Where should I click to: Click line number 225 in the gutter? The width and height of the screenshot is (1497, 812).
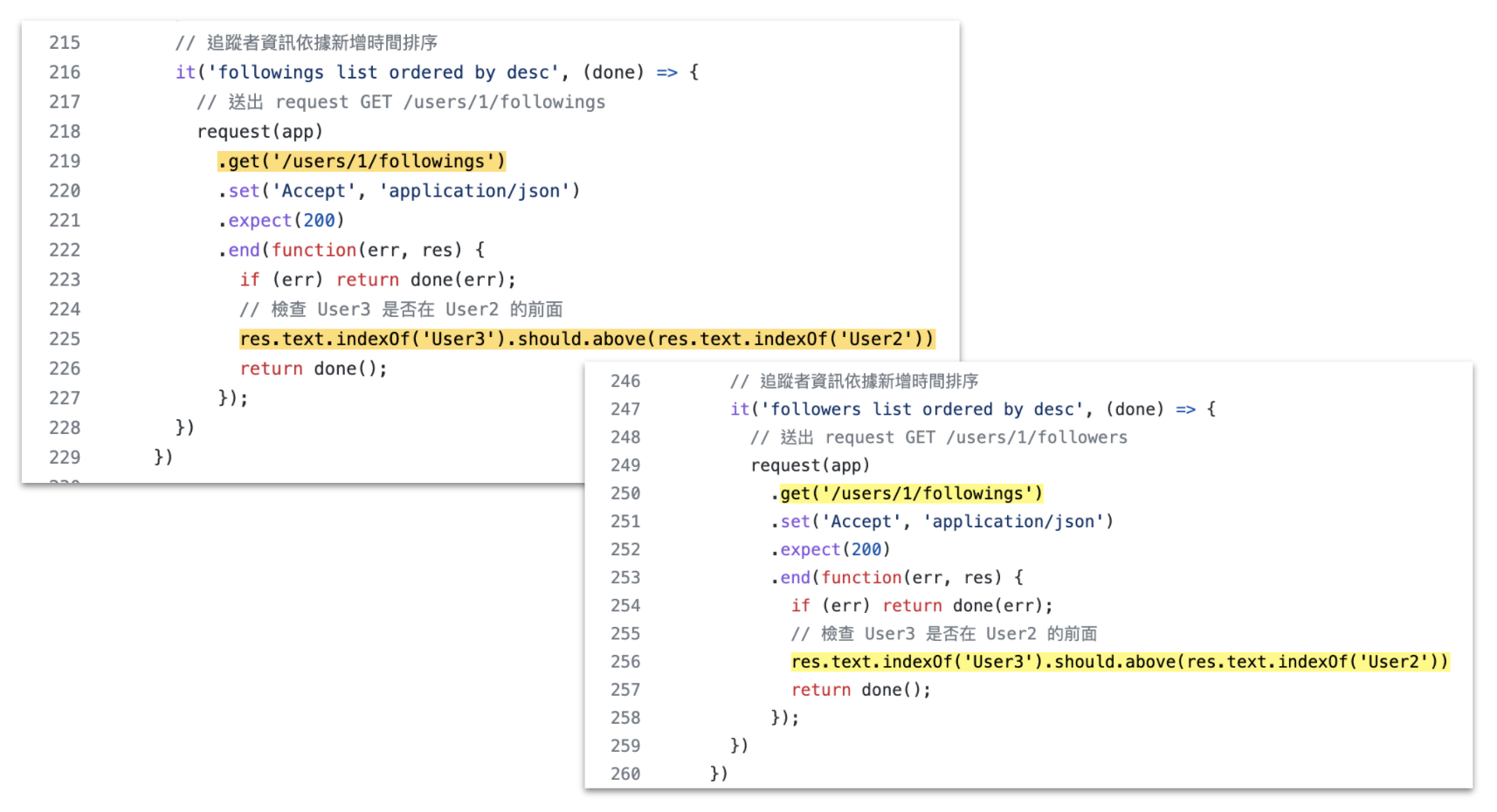65,339
